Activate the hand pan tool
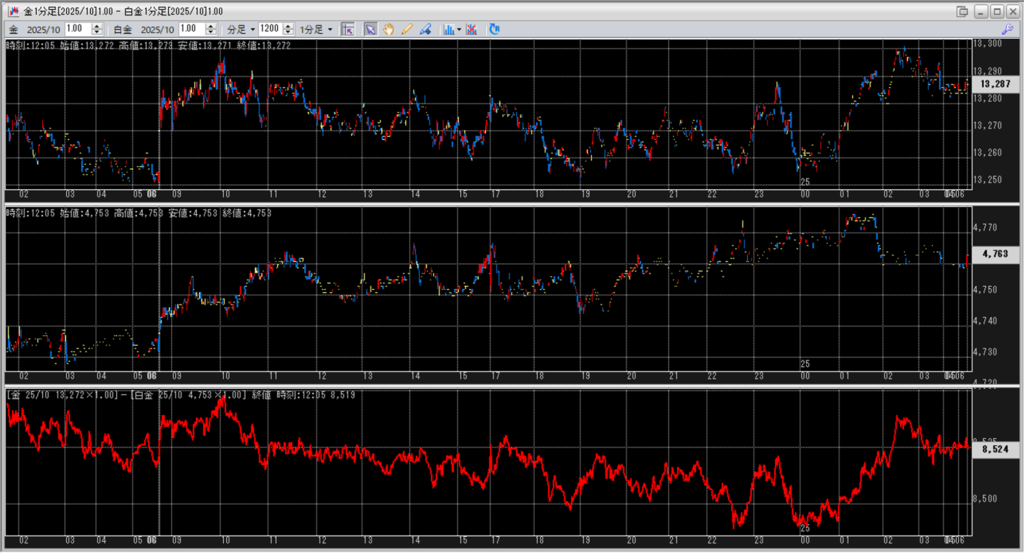Image resolution: width=1024 pixels, height=553 pixels. click(x=388, y=29)
